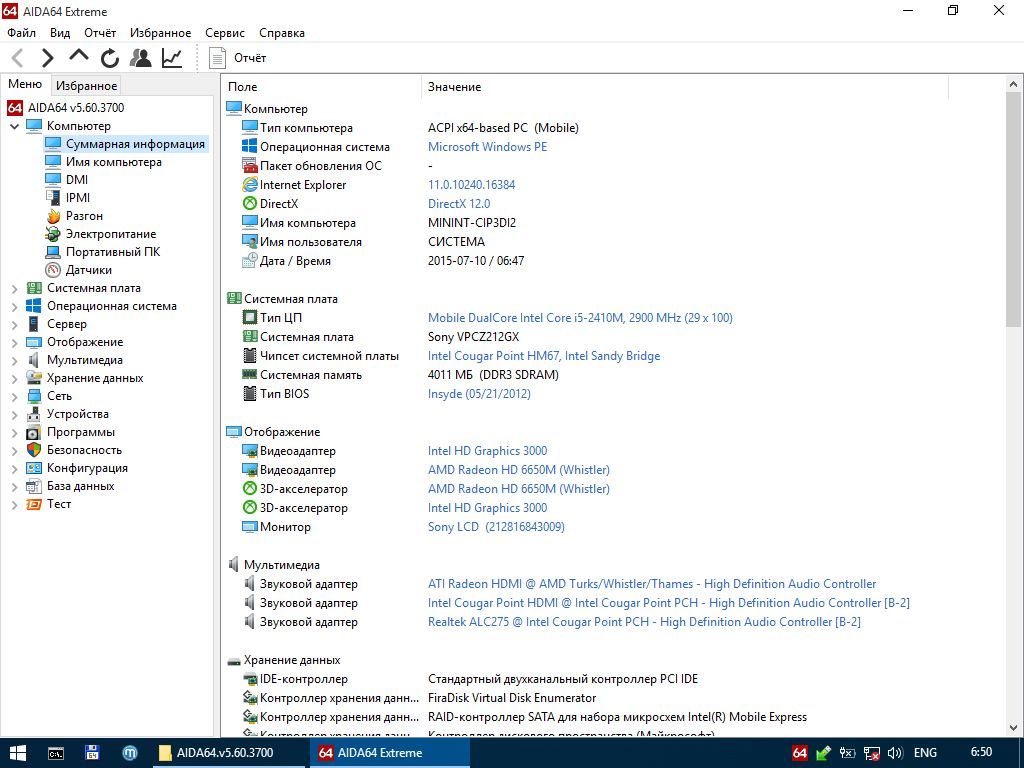Open the Insyde (05/21/2012) BIOS link
The width and height of the screenshot is (1024, 768).
click(479, 394)
